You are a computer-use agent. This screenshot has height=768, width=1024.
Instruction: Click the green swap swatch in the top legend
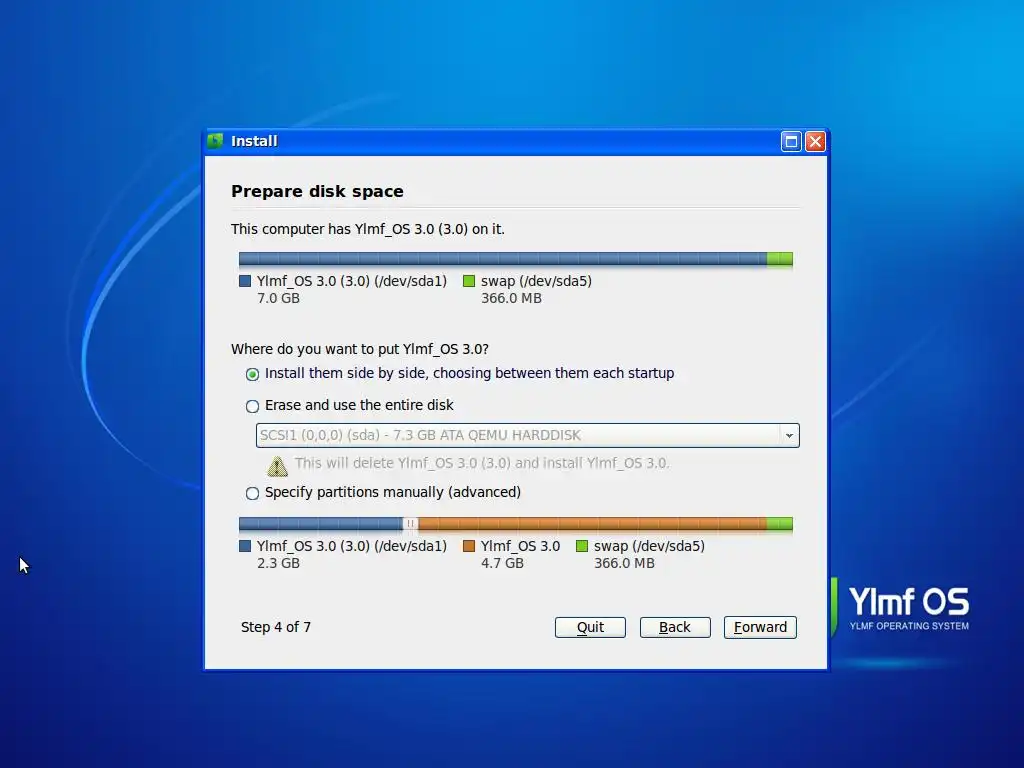click(468, 281)
